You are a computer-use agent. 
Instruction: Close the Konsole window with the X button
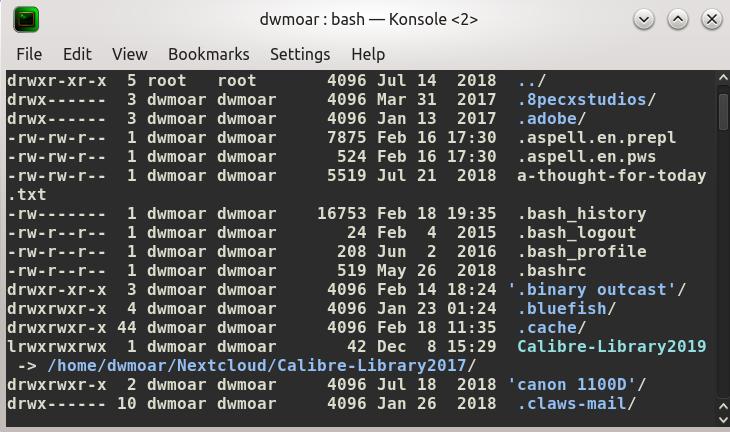[712, 20]
